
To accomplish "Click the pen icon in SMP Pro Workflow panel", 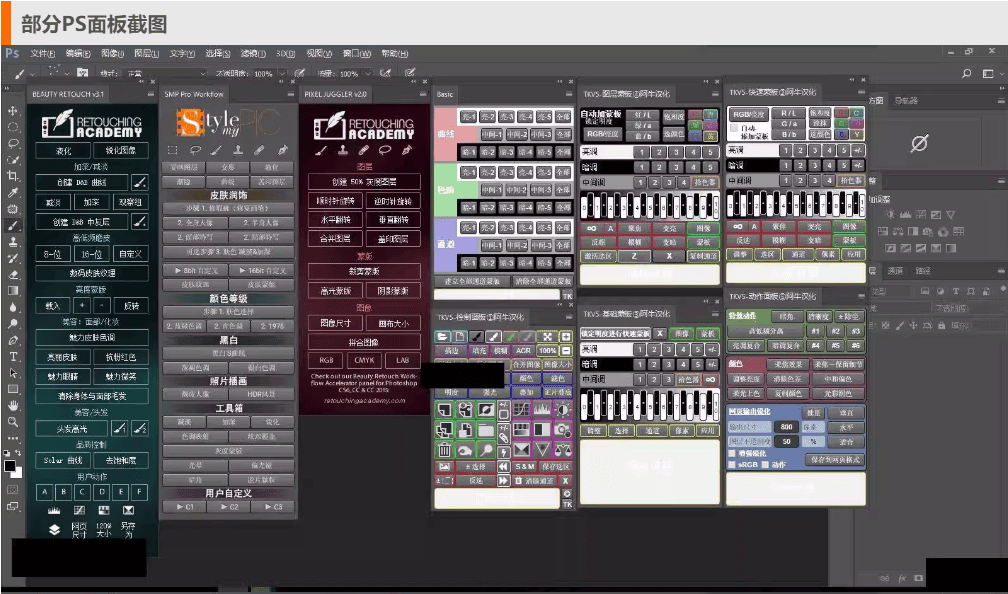I will point(283,150).
